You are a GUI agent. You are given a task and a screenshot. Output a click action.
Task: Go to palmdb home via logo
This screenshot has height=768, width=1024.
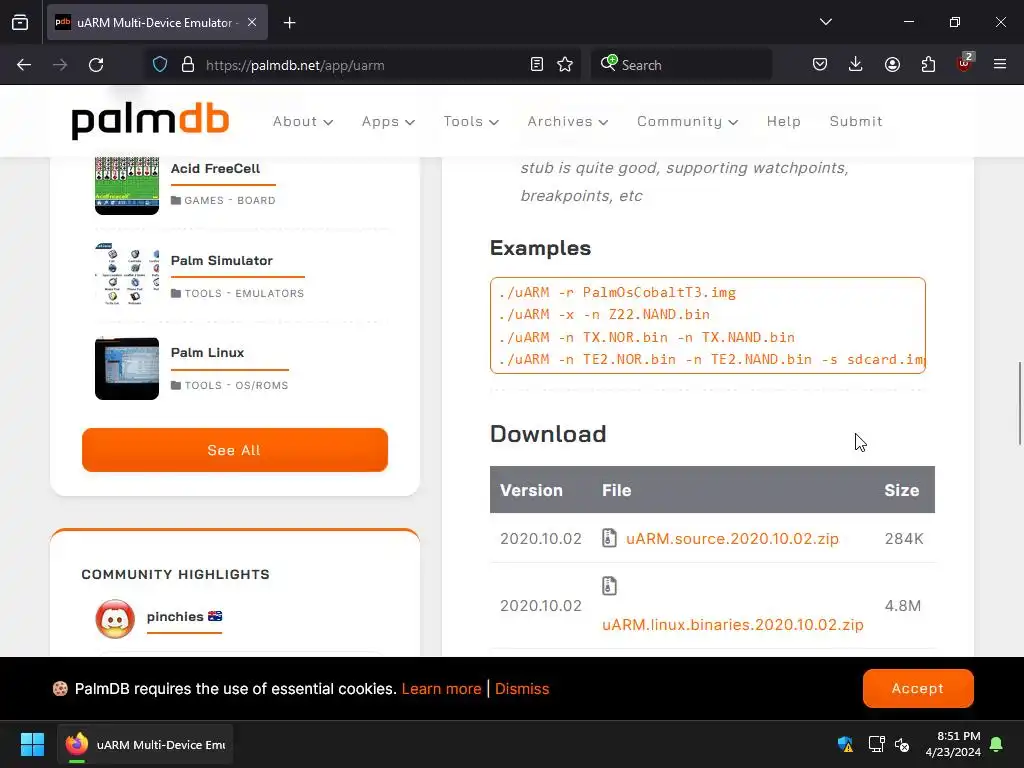pos(150,121)
